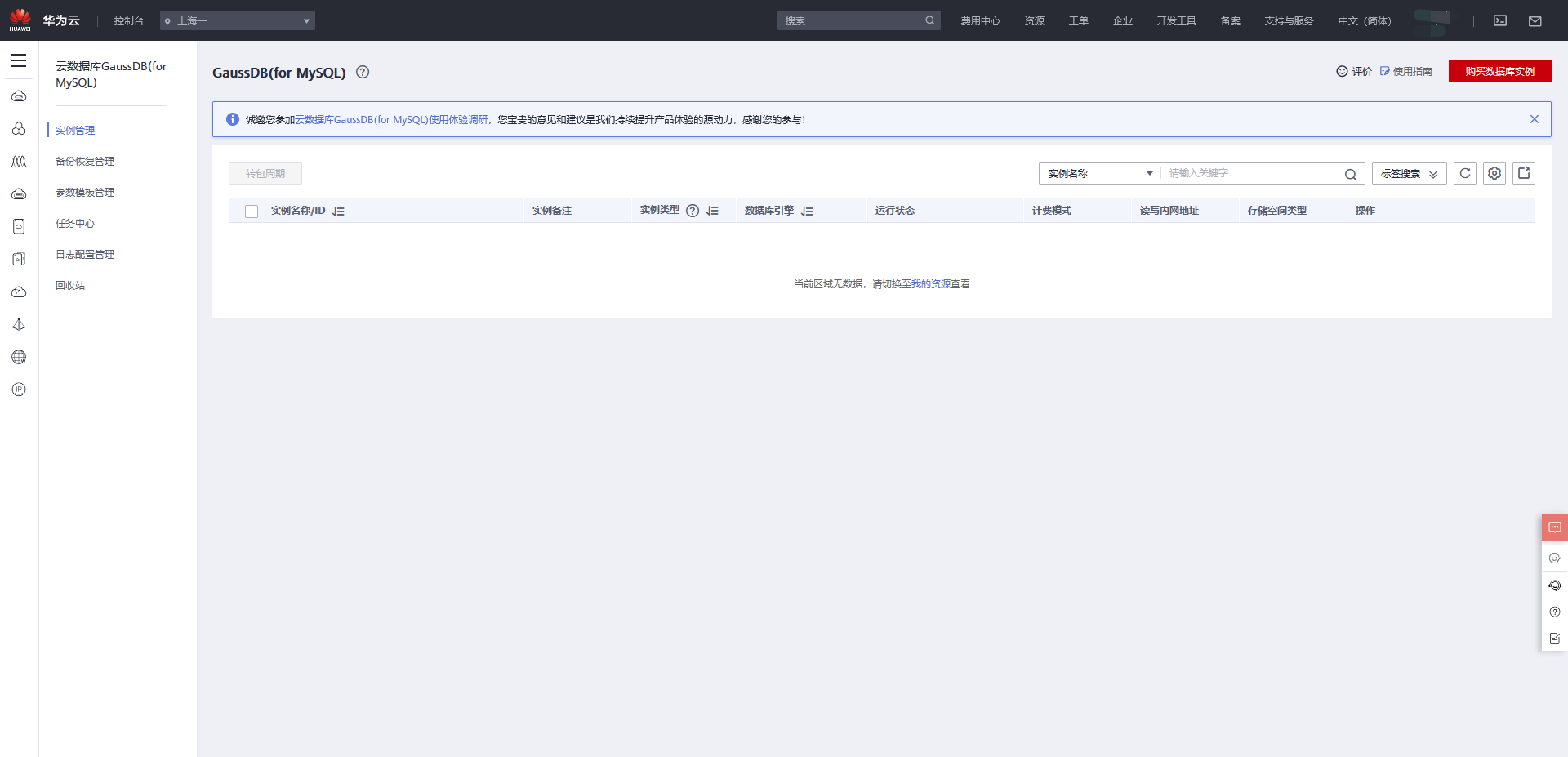This screenshot has height=757, width=1568.
Task: Open the hamburger service list menu
Action: pos(19,60)
